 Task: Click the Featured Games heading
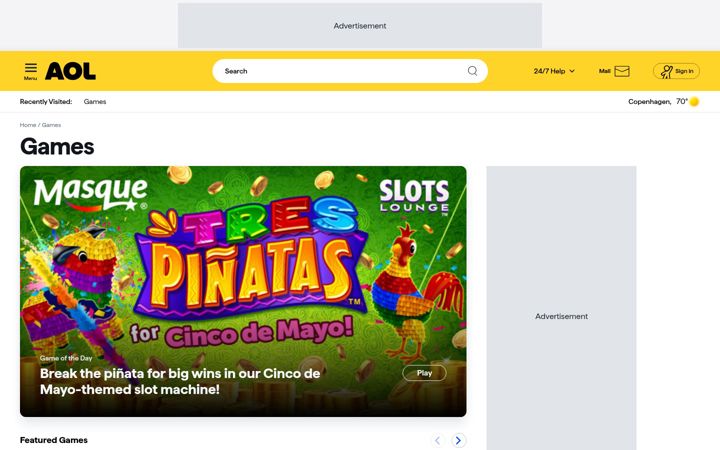pos(54,440)
